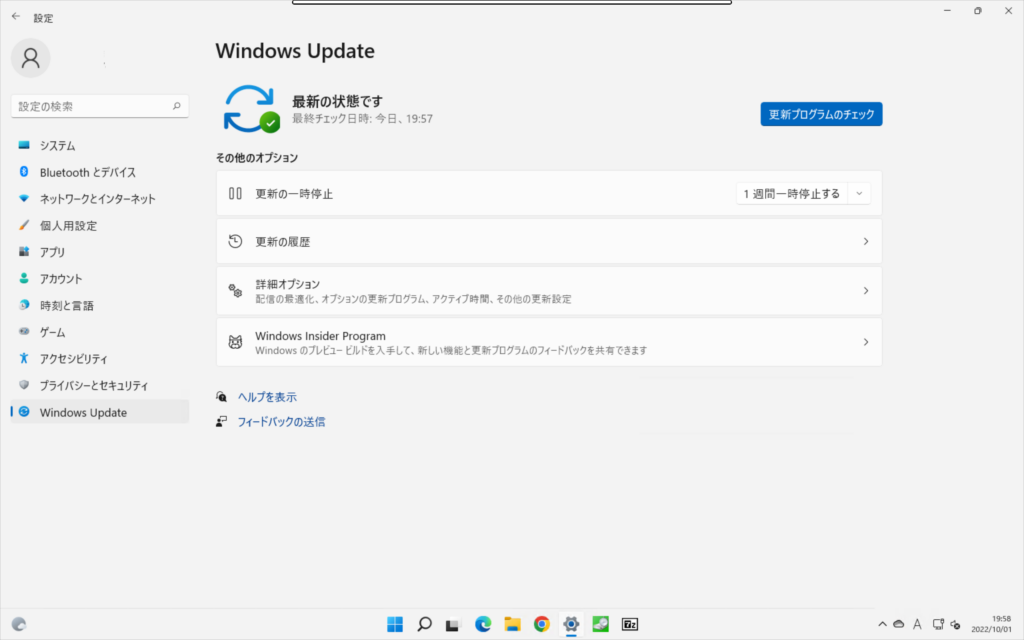This screenshot has width=1024, height=640.
Task: Open the 7-Zip taskbar icon
Action: 630,624
